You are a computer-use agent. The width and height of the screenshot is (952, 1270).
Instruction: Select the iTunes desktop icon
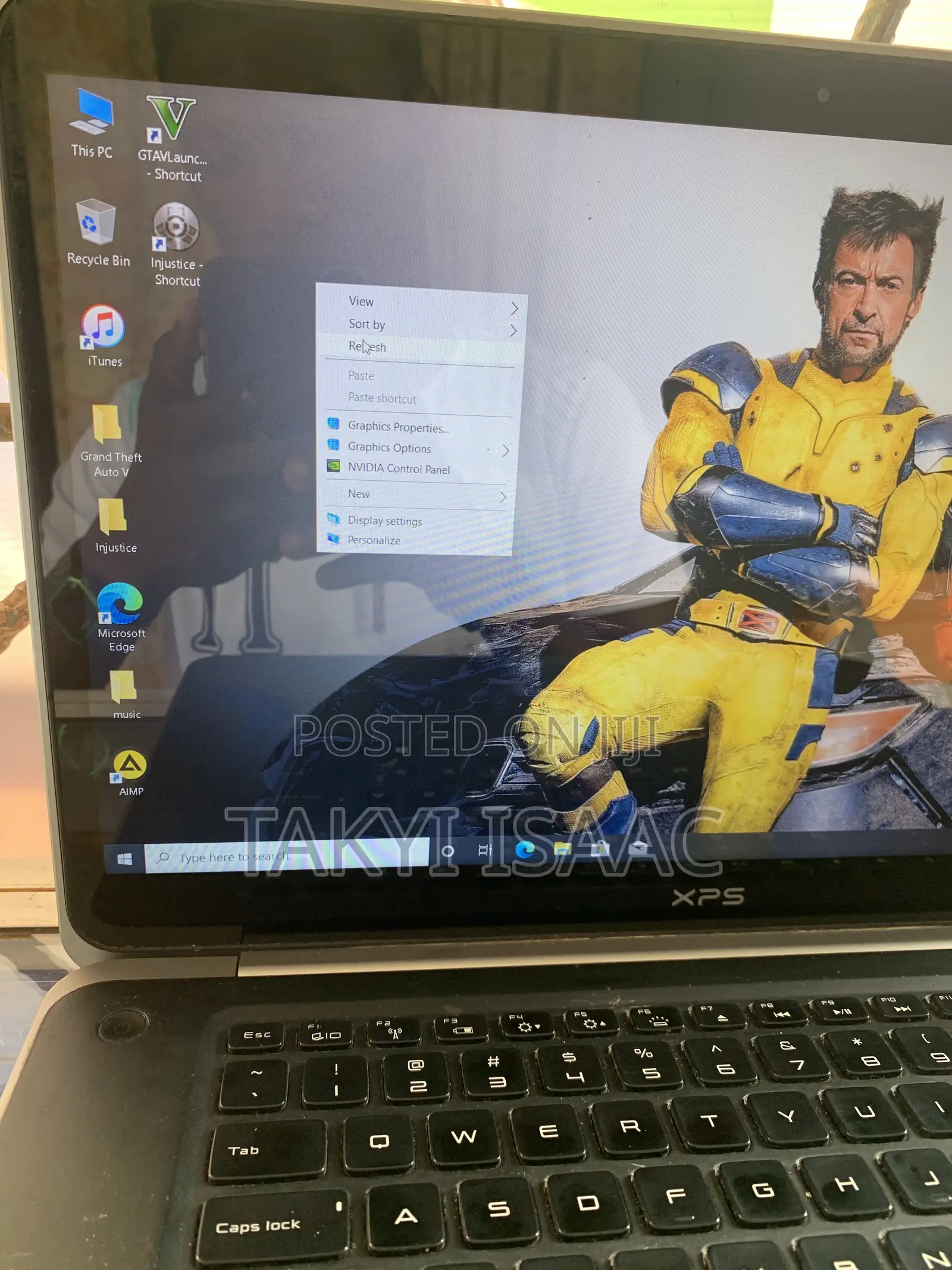[x=104, y=336]
